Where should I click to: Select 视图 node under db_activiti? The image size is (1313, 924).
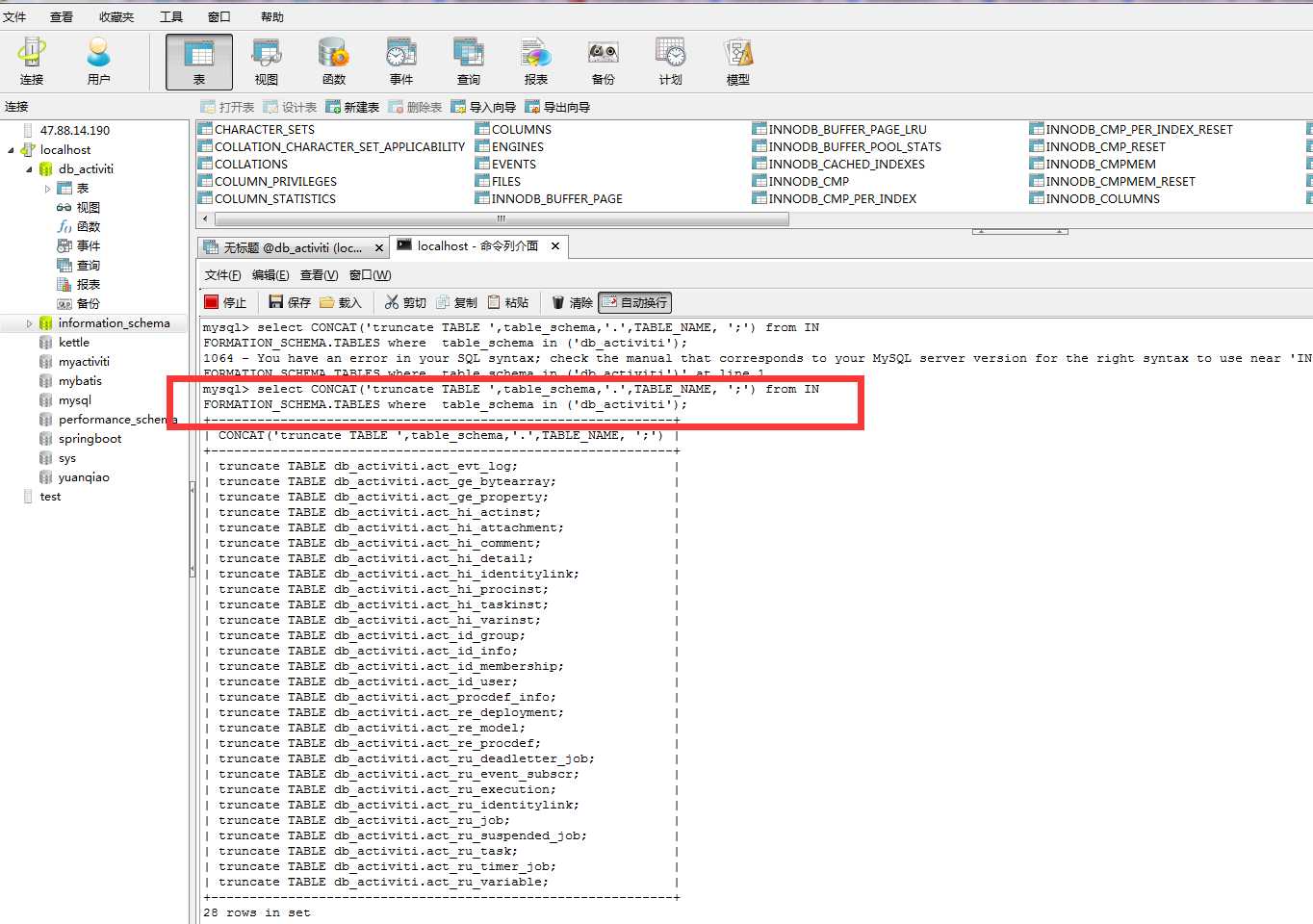tap(88, 208)
